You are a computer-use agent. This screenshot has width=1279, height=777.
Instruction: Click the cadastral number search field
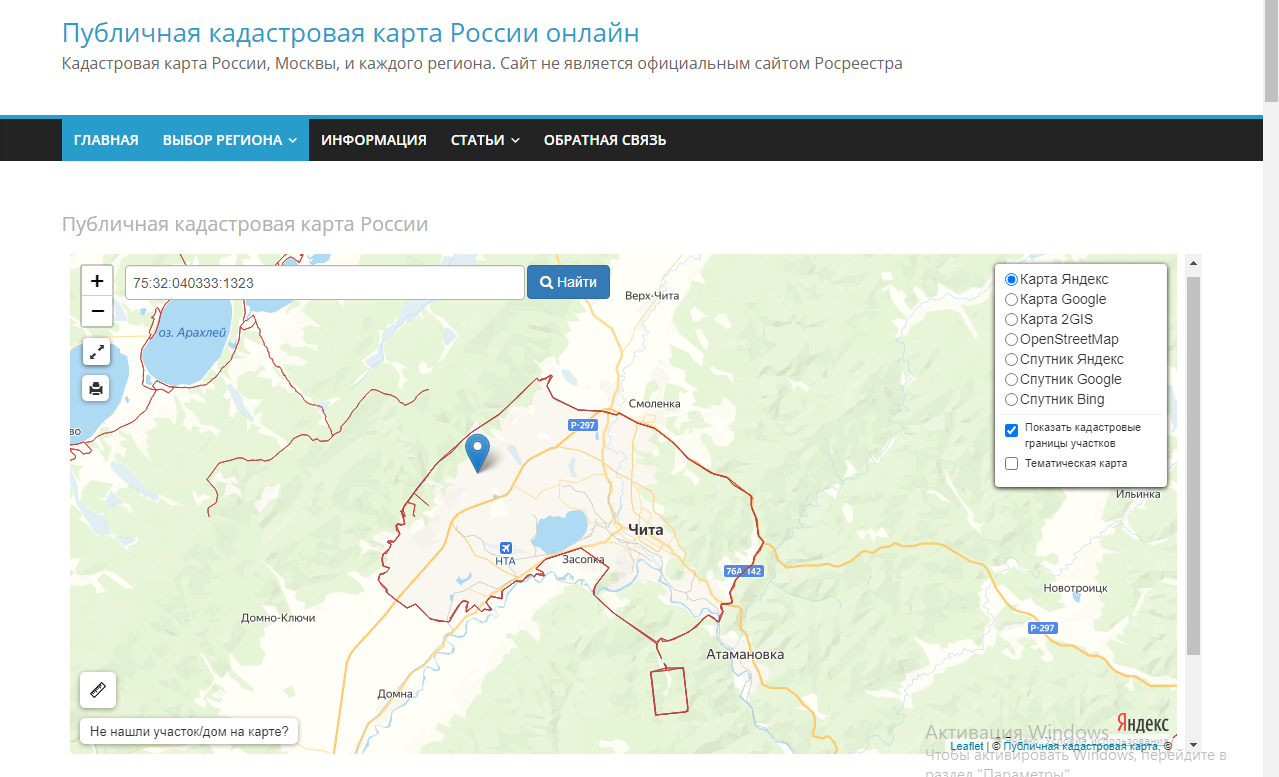(x=325, y=283)
